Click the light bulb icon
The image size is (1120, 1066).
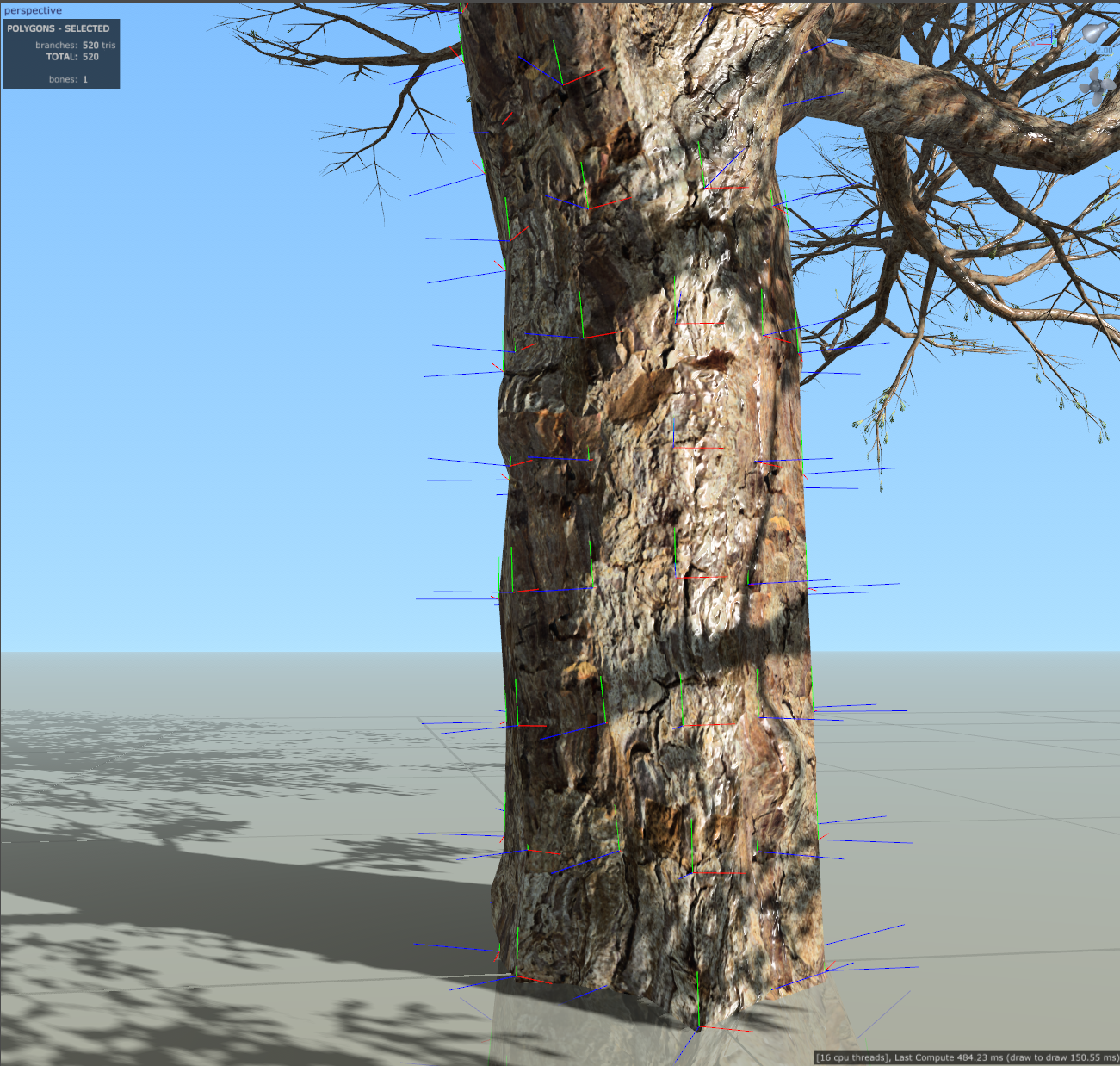(1094, 33)
